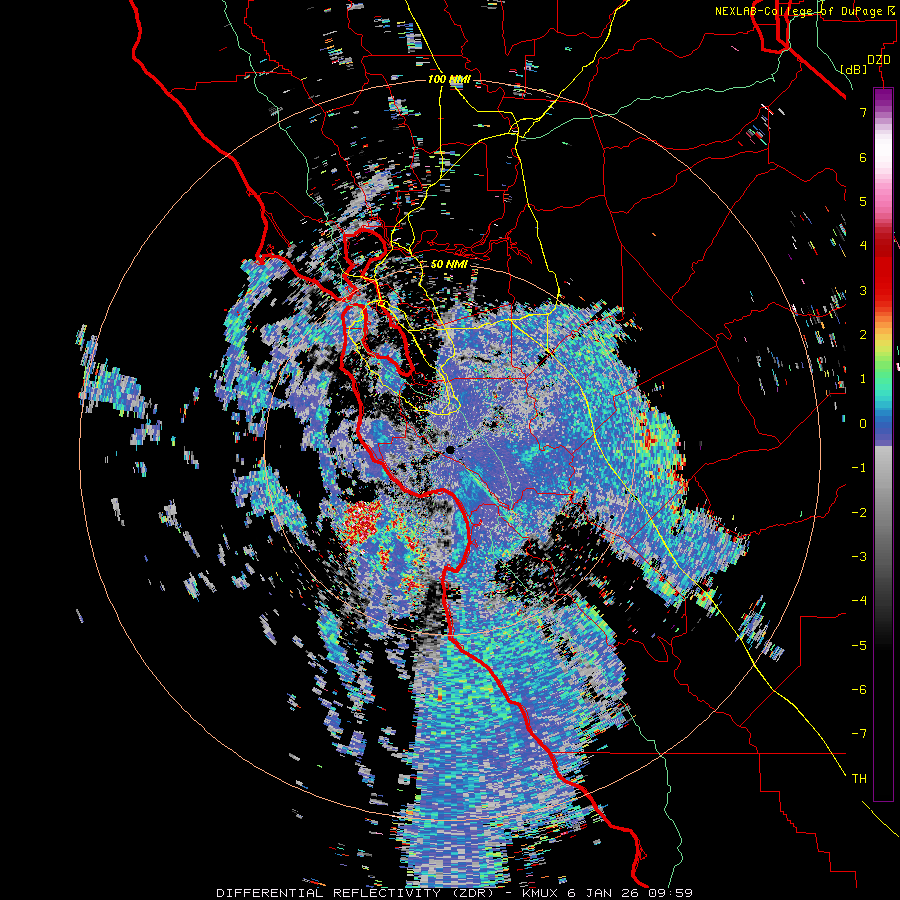
Task: Click the -1 value on the color scale
Action: point(859,468)
